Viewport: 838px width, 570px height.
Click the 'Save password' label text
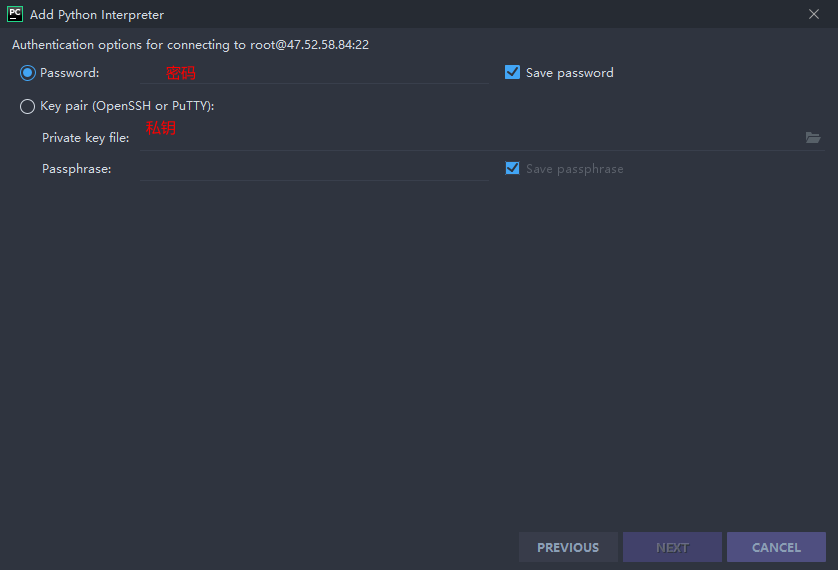point(570,73)
